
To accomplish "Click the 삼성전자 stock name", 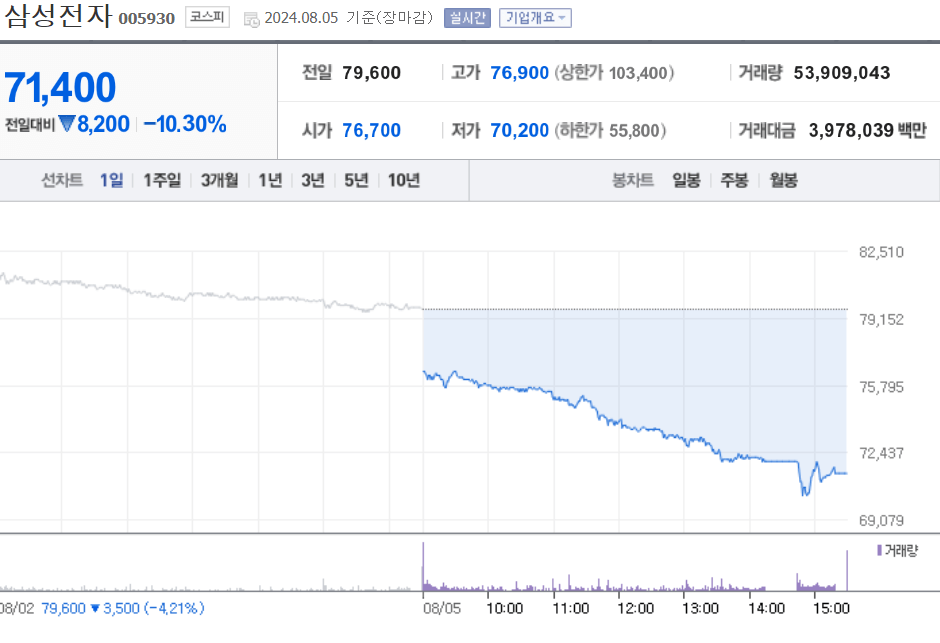I will pyautogui.click(x=58, y=16).
